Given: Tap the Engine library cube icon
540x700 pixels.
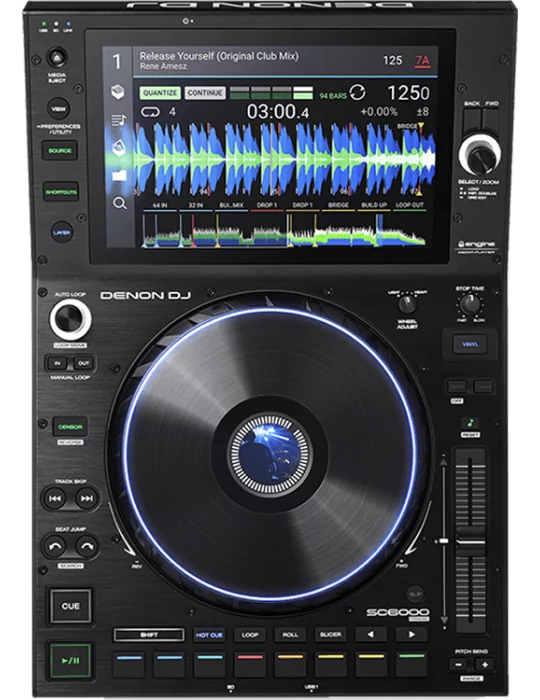Looking at the screenshot, I should pyautogui.click(x=118, y=92).
